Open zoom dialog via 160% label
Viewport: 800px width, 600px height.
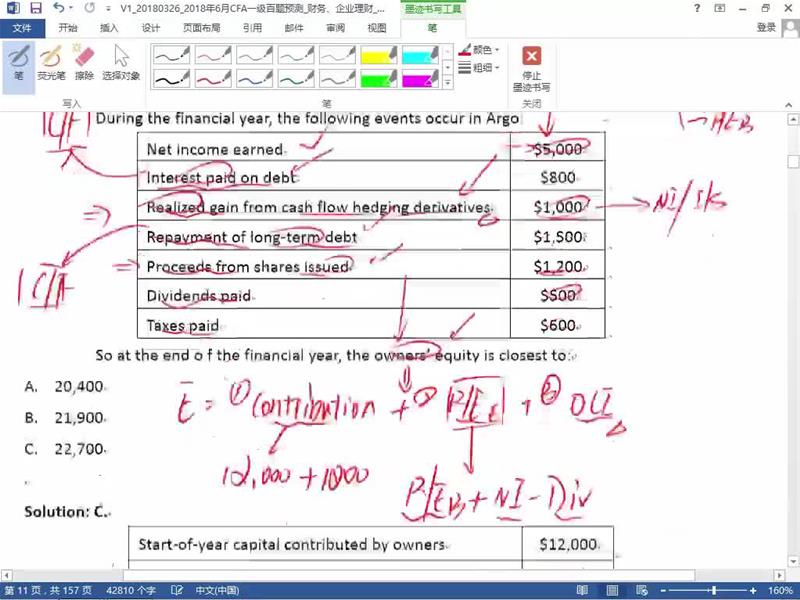(x=780, y=591)
